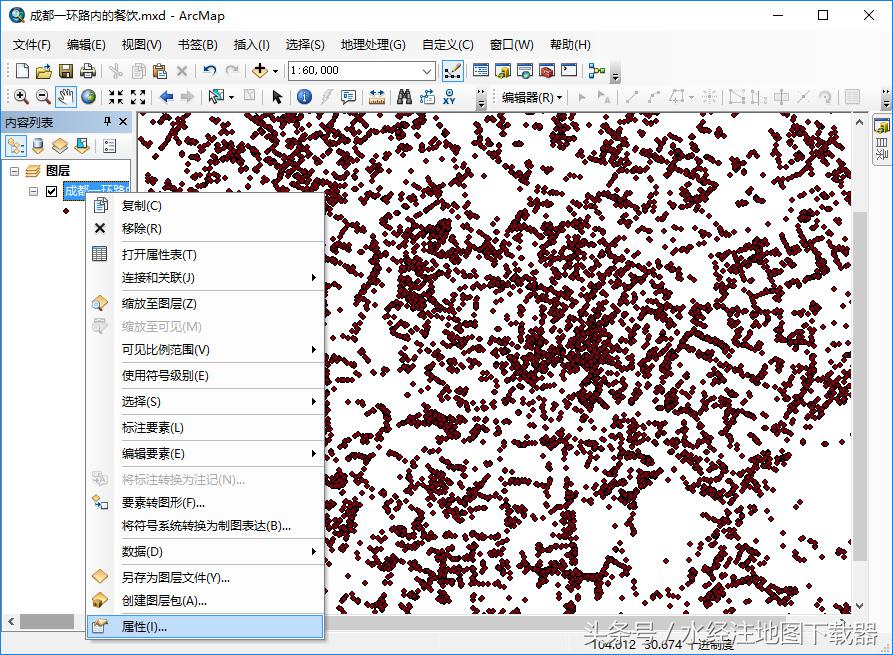Open the 地理处理(G) menu

point(372,45)
